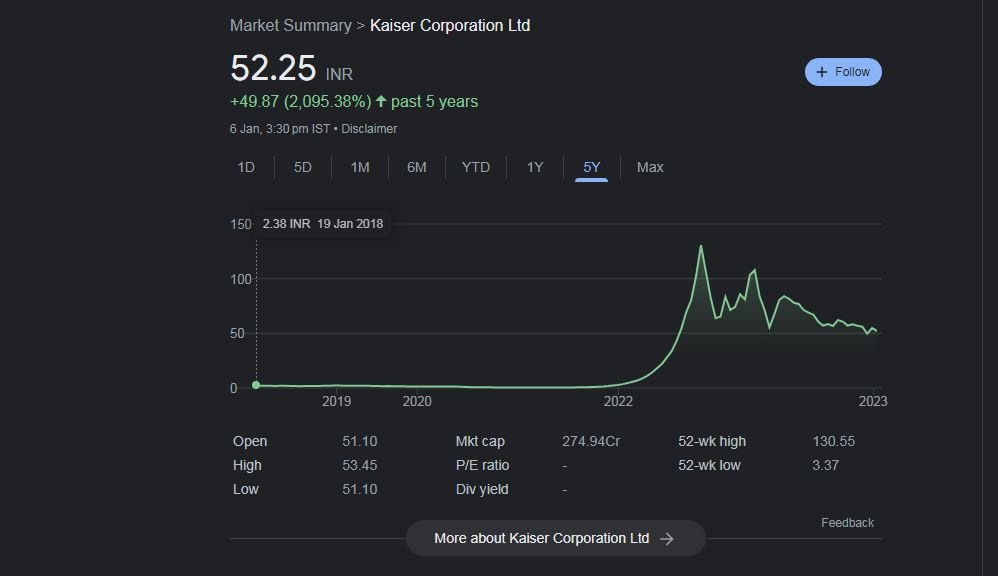Switch chart to YTD view
998x576 pixels.
(476, 167)
